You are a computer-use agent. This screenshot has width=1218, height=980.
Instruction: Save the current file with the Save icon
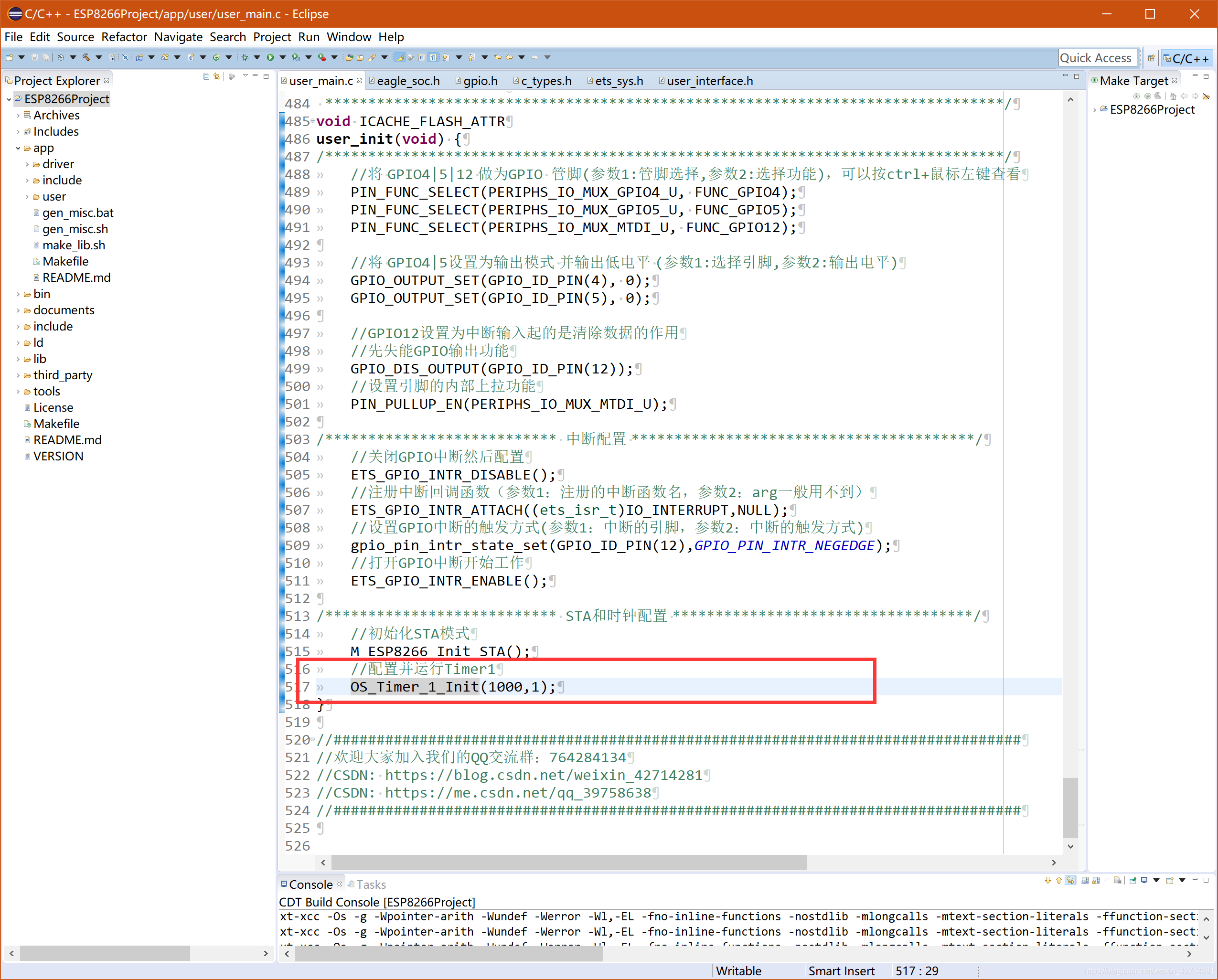pos(34,58)
